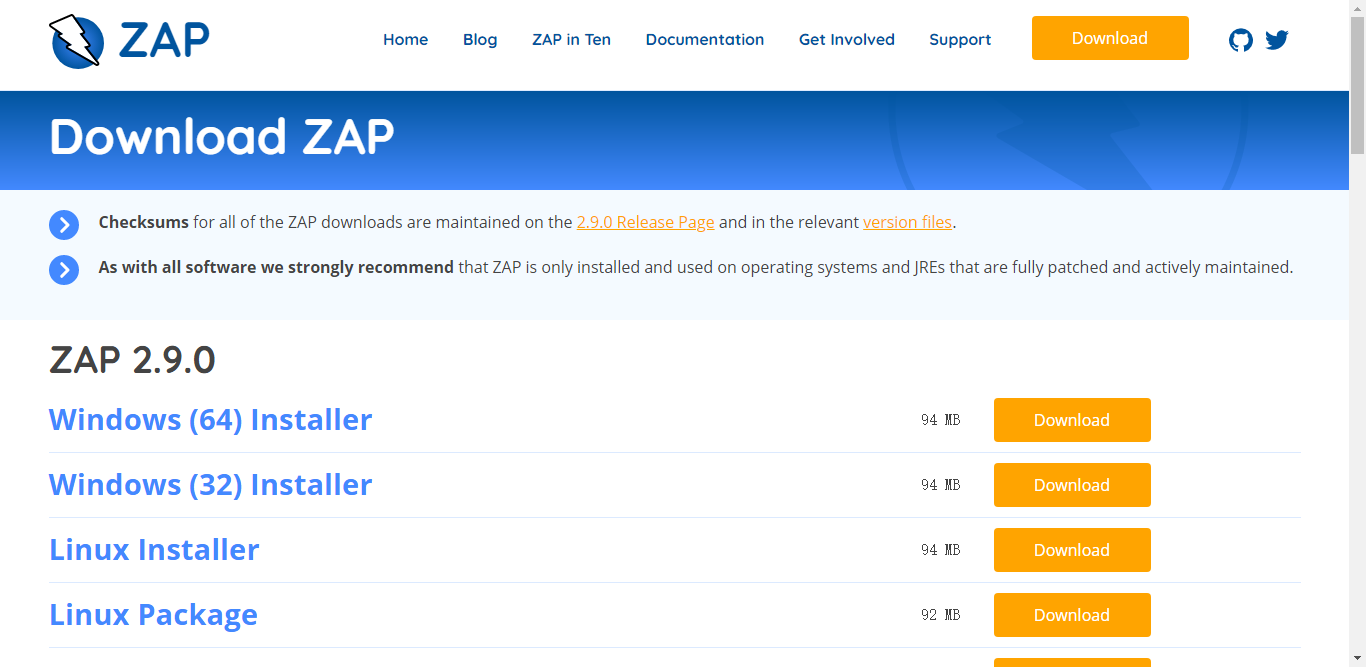
Task: Download the Linux Package
Action: click(x=1072, y=614)
